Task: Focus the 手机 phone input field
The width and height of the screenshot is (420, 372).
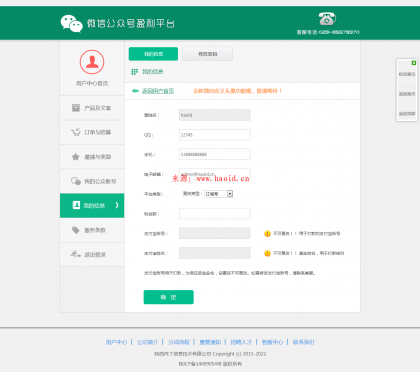Action: (215, 154)
